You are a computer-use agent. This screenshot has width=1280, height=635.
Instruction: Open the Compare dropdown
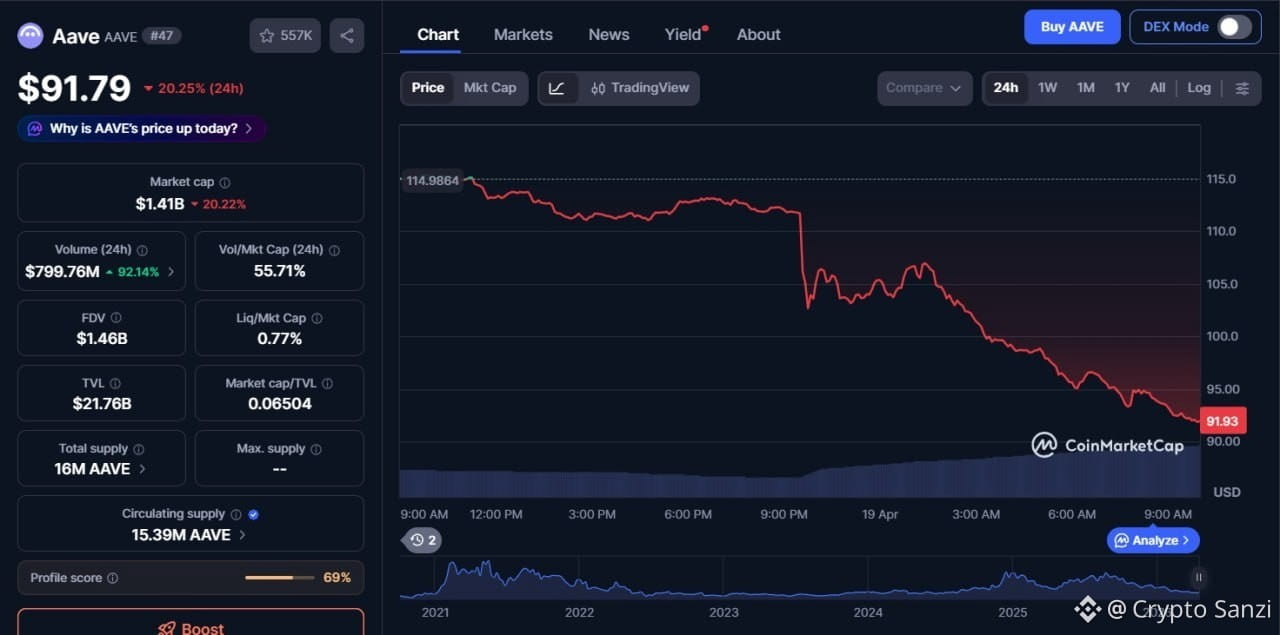[924, 88]
